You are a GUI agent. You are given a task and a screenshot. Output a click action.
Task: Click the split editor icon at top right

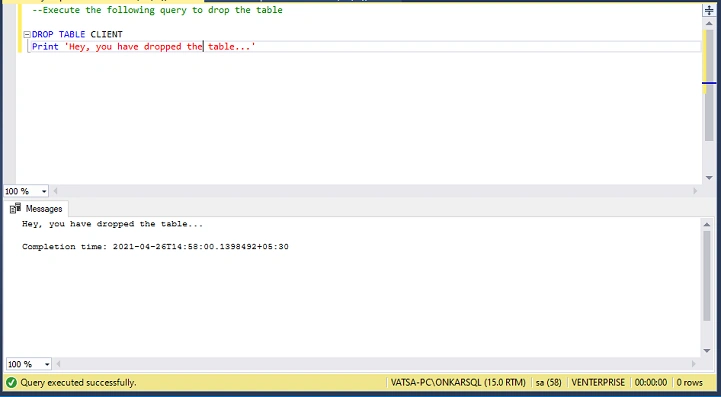click(709, 11)
